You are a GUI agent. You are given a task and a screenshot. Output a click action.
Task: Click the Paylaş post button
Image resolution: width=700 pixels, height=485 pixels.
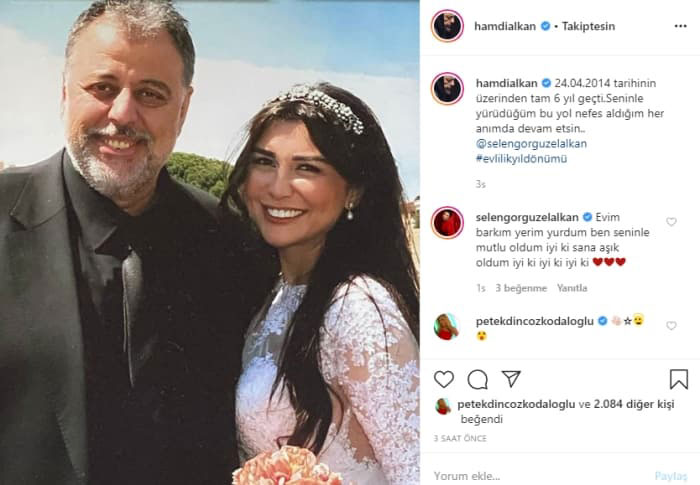click(x=671, y=476)
